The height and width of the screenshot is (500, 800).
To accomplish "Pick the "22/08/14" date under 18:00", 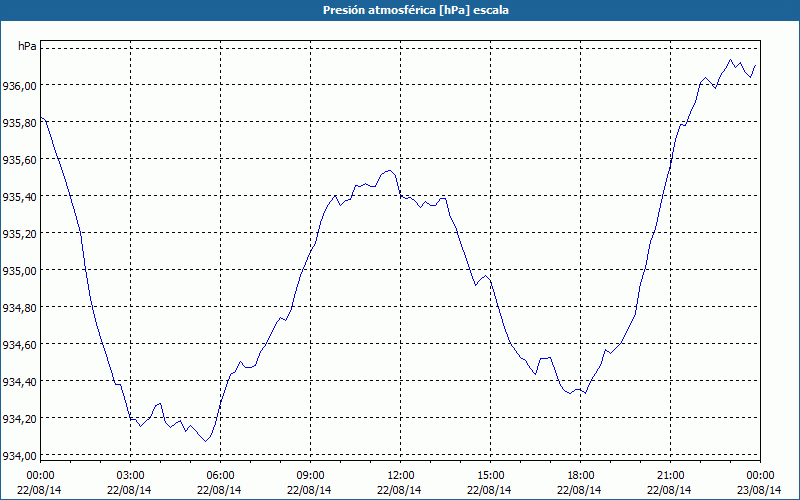I will click(x=580, y=490).
